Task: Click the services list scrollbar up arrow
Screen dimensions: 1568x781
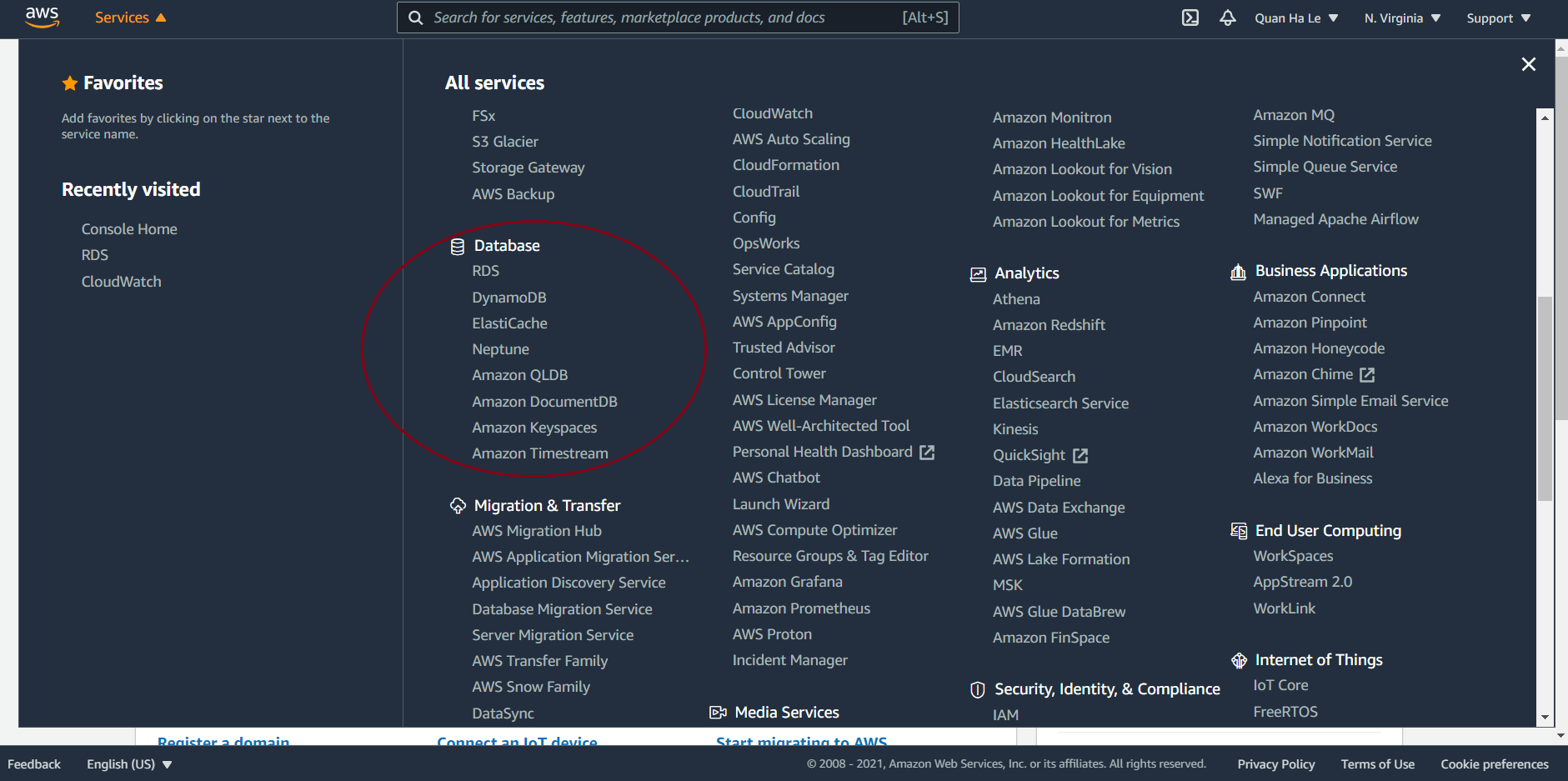Action: [1545, 118]
